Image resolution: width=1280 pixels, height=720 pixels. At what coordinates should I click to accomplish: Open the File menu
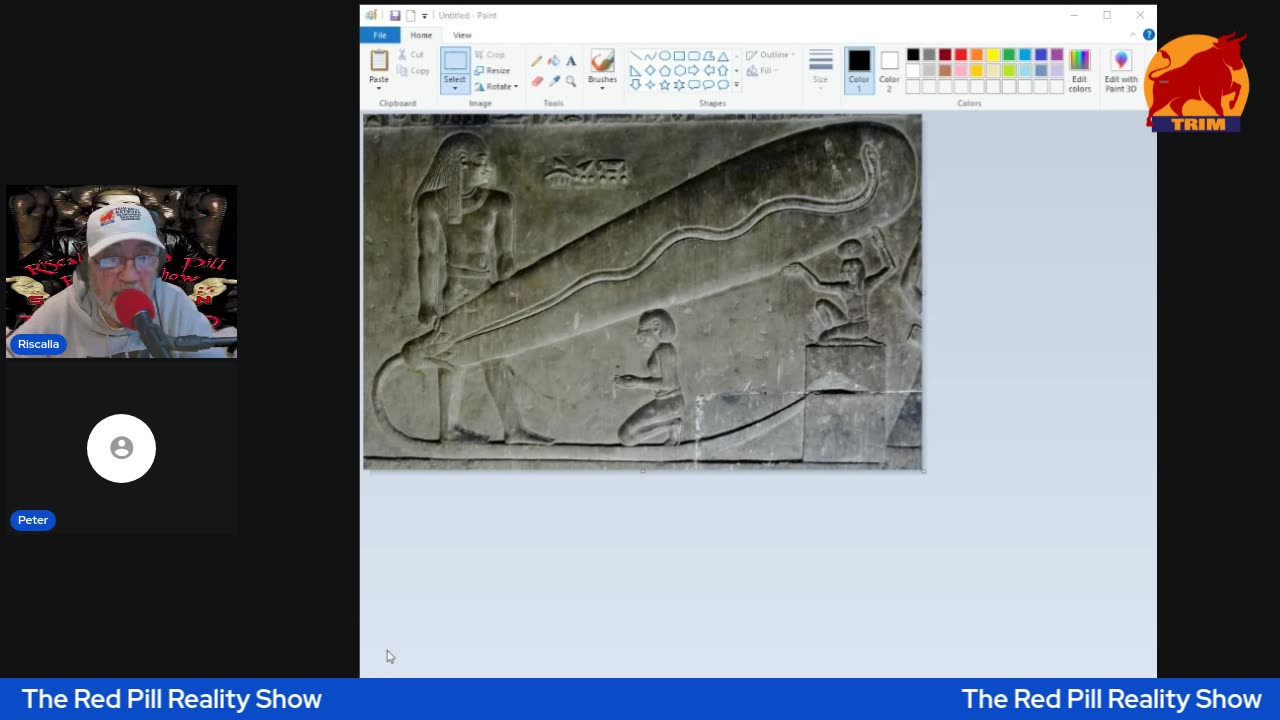(380, 35)
